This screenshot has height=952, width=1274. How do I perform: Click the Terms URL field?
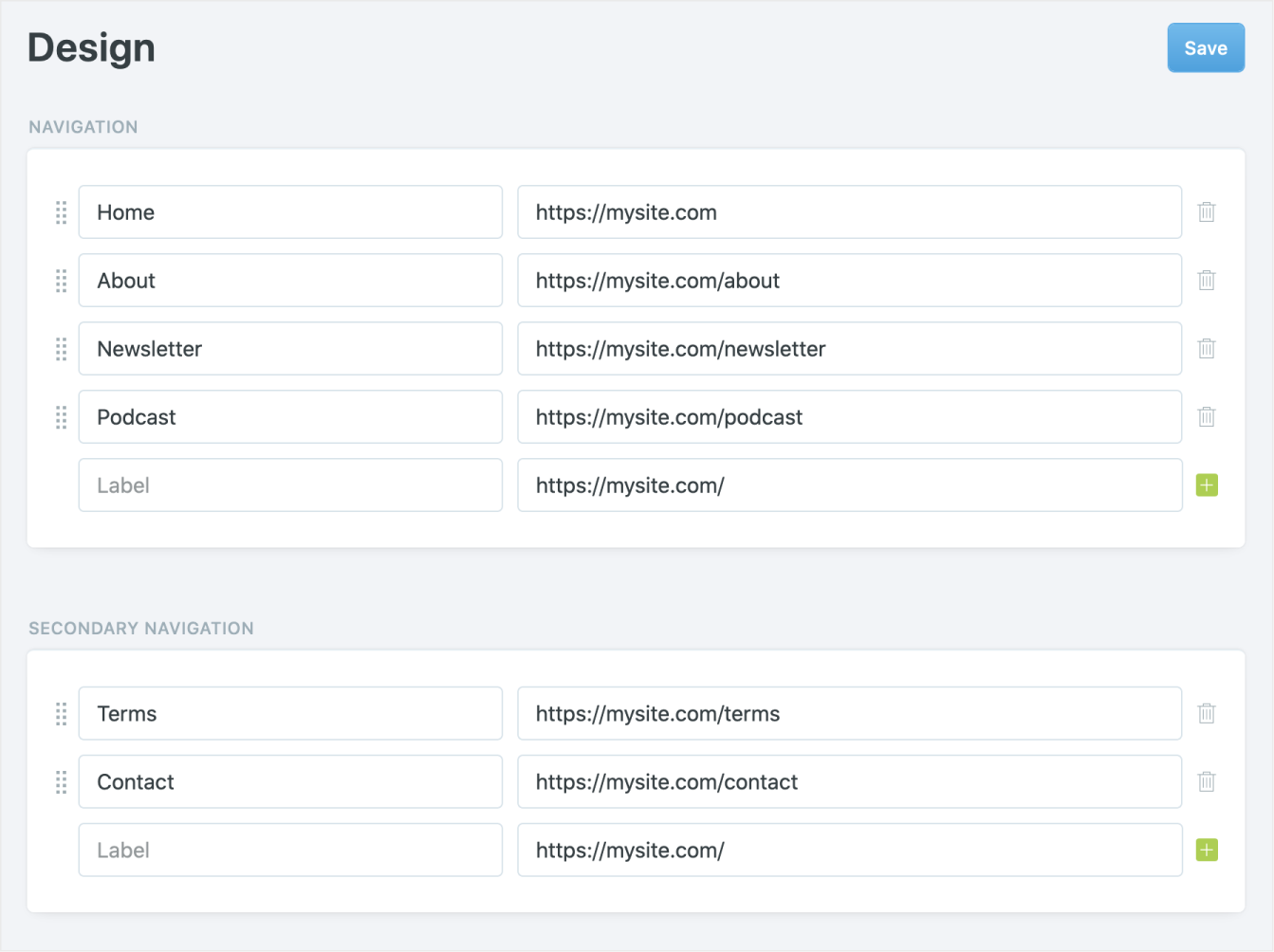click(x=849, y=713)
